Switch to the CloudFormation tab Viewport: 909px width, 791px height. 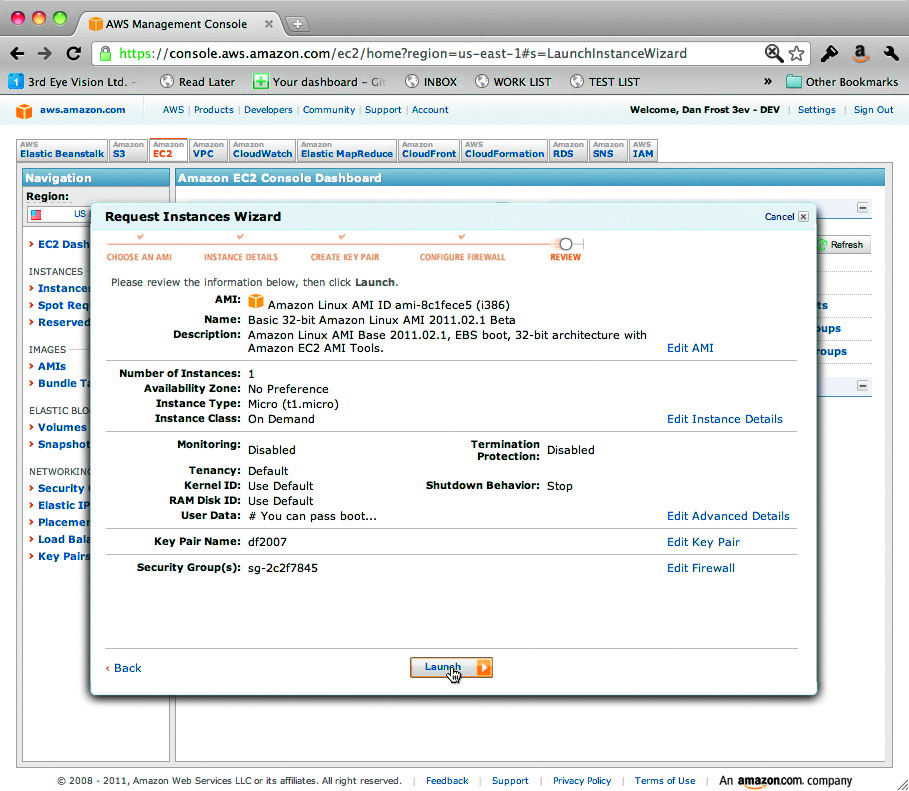[504, 150]
